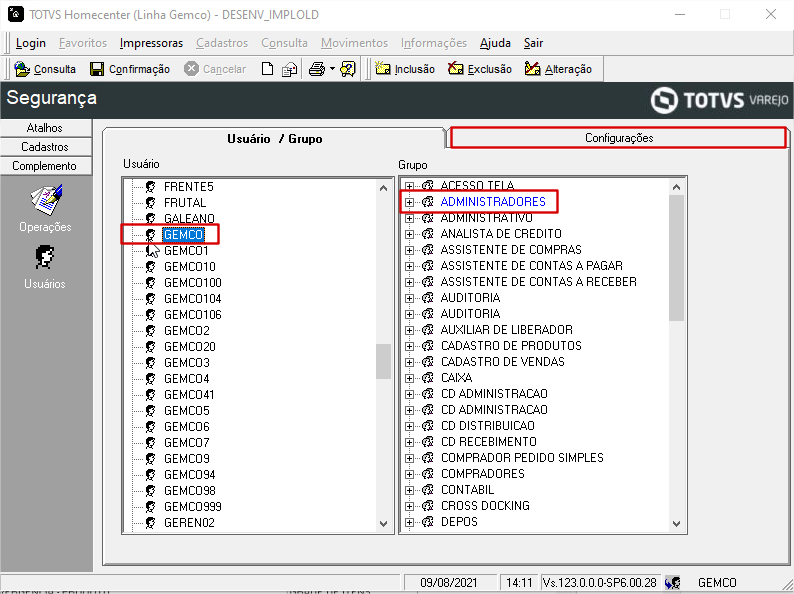The height and width of the screenshot is (594, 794).
Task: Click the document properties icon beside new page
Action: tap(290, 69)
